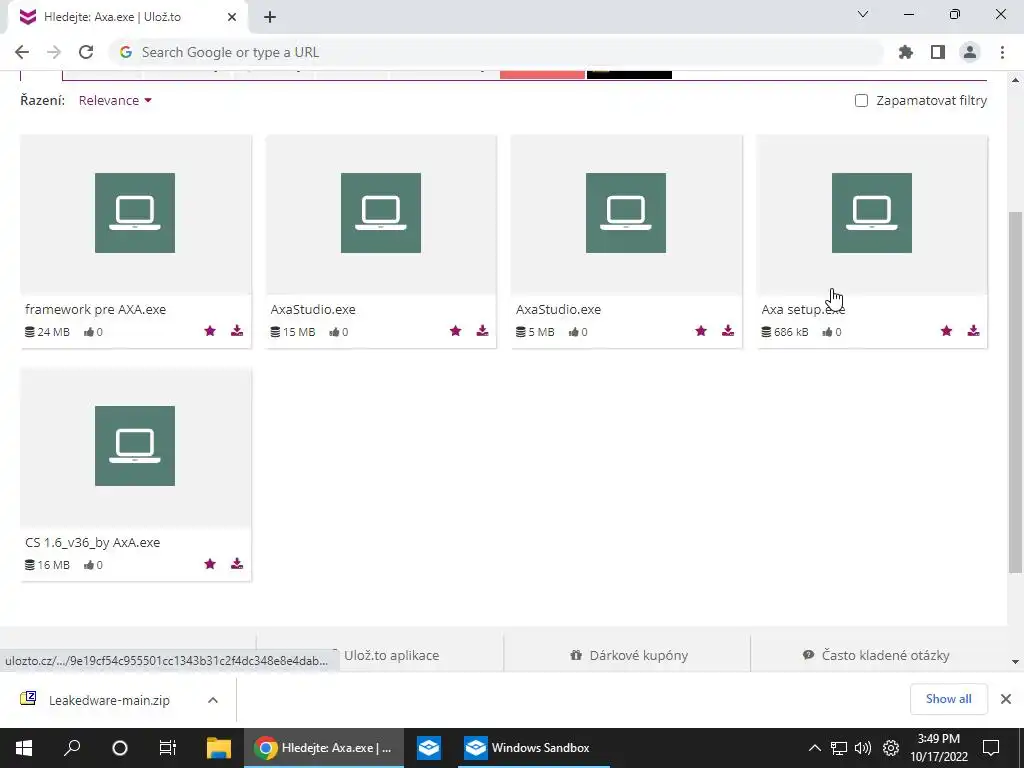1024x768 pixels.
Task: Open the Chrome profile avatar menu
Action: 970,52
